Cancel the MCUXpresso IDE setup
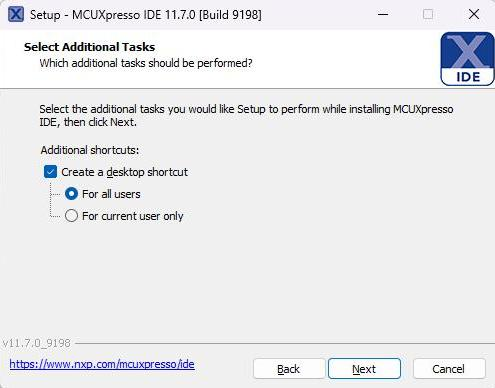Screen dimensions: 495x388 pos(449,369)
